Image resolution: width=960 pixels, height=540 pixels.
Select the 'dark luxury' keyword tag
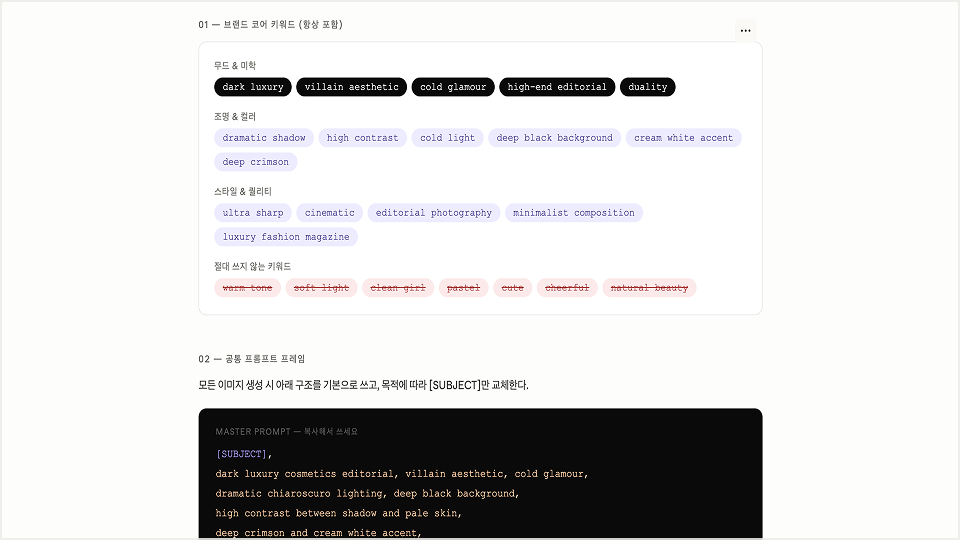tap(253, 87)
